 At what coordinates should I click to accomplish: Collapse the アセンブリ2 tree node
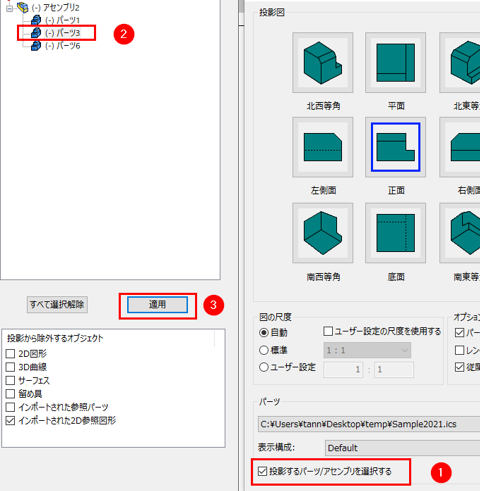click(10, 8)
